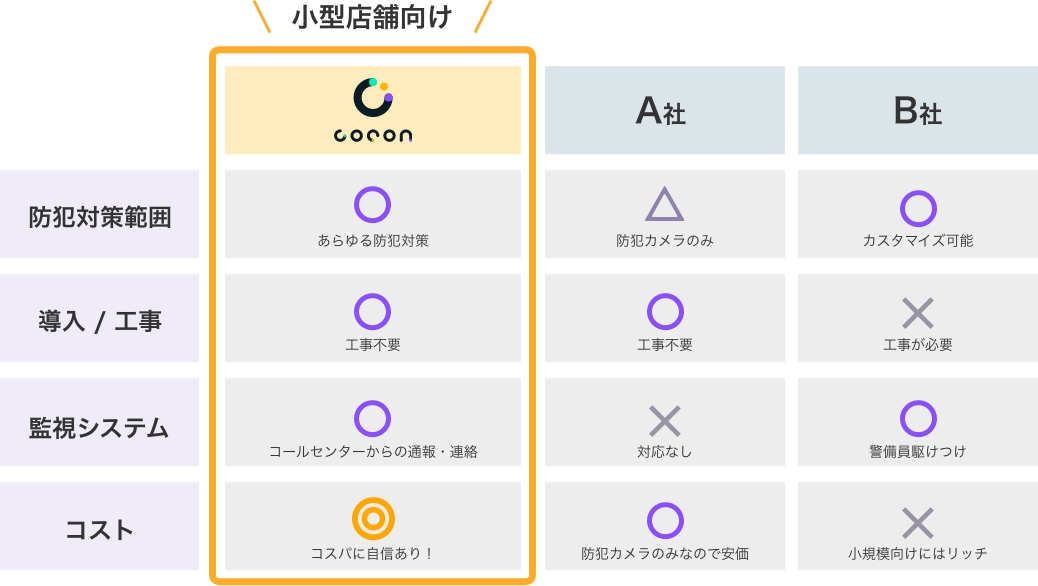Click the X icon above 対応なし

pyautogui.click(x=665, y=420)
